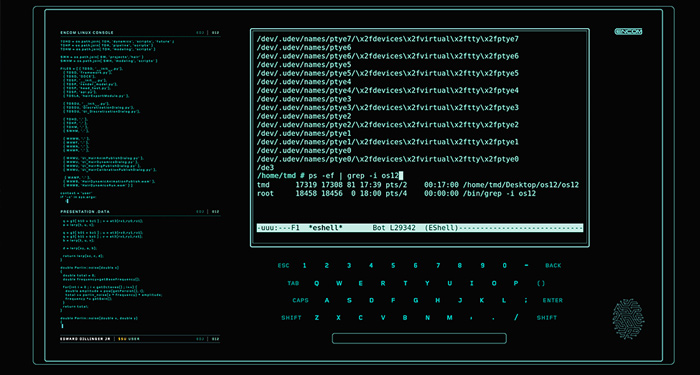700x375 pixels.
Task: Hit the BACK key on keyboard
Action: pyautogui.click(x=553, y=266)
